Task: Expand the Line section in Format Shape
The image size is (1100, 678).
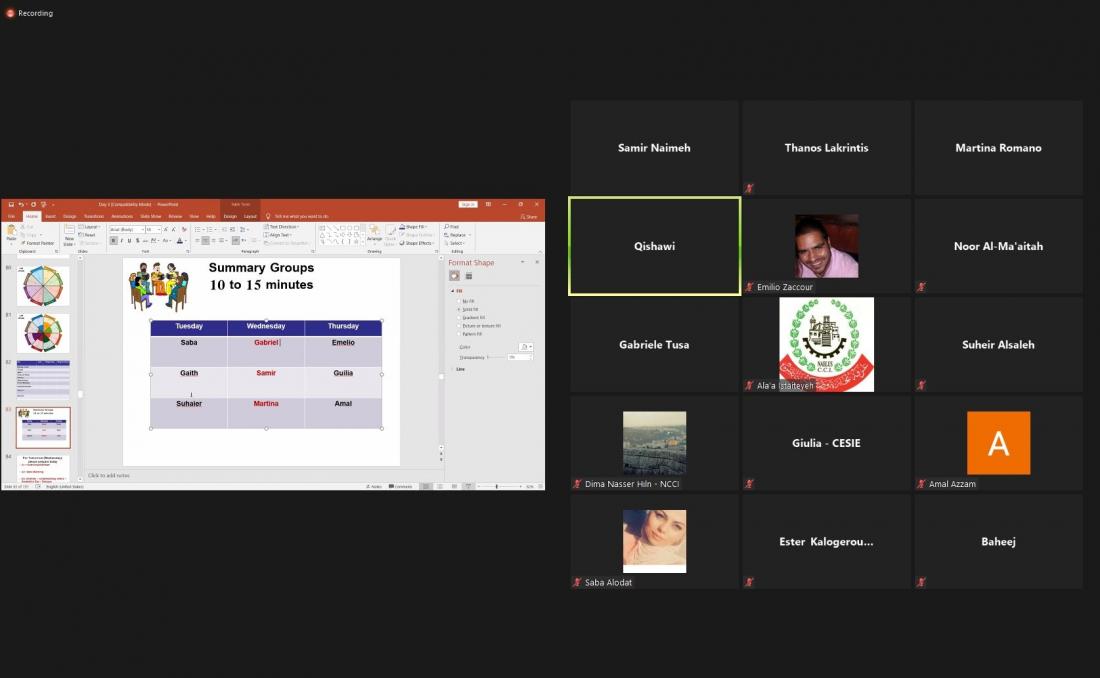Action: point(460,369)
